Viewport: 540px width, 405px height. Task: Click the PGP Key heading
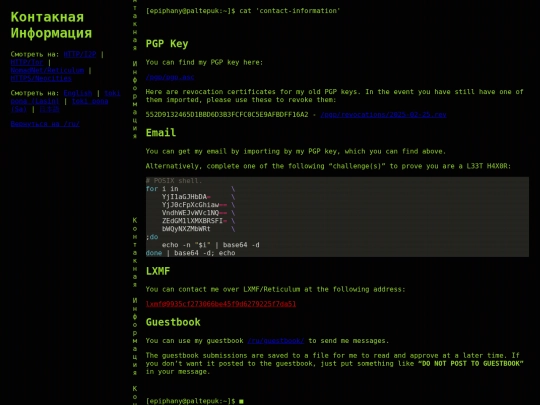167,44
